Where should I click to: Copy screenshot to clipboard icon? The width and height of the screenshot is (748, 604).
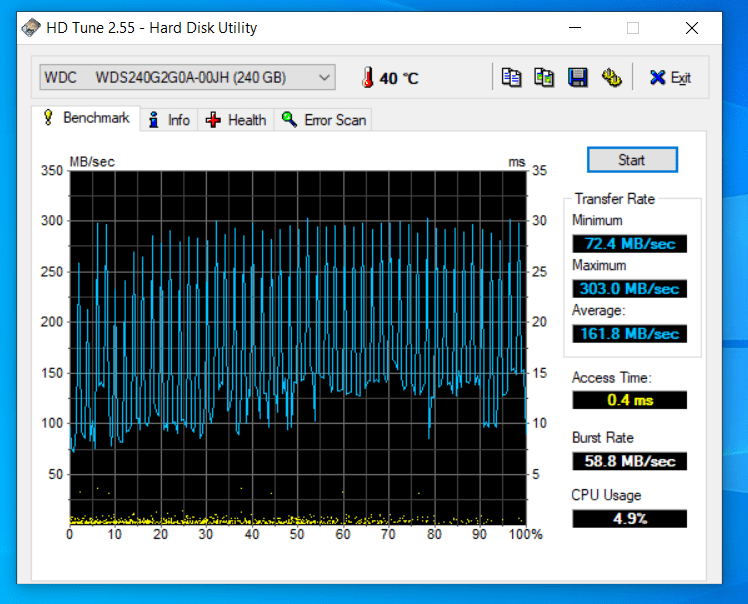point(544,77)
